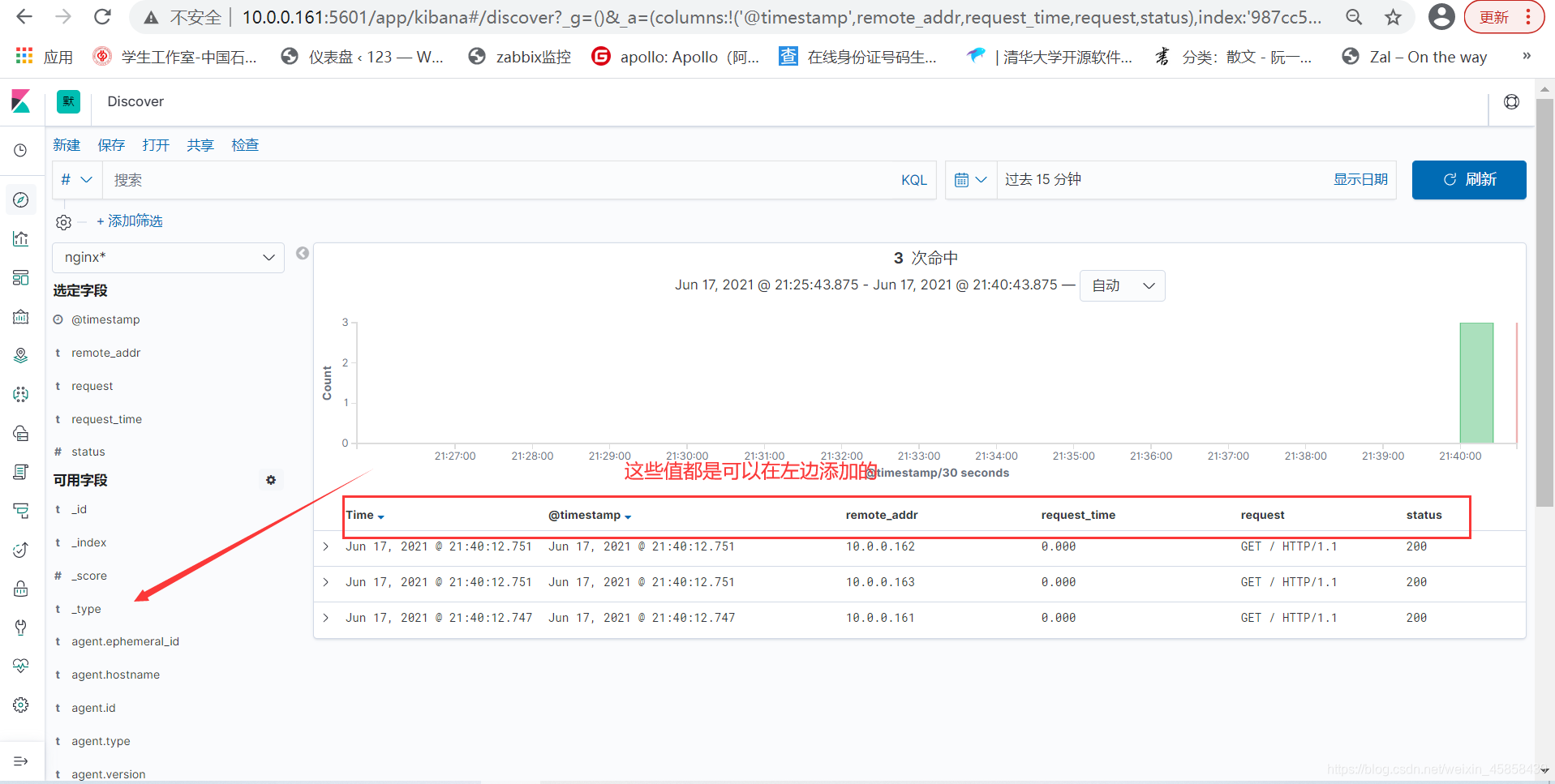Select the _index available field
This screenshot has width=1555, height=784.
click(x=89, y=543)
